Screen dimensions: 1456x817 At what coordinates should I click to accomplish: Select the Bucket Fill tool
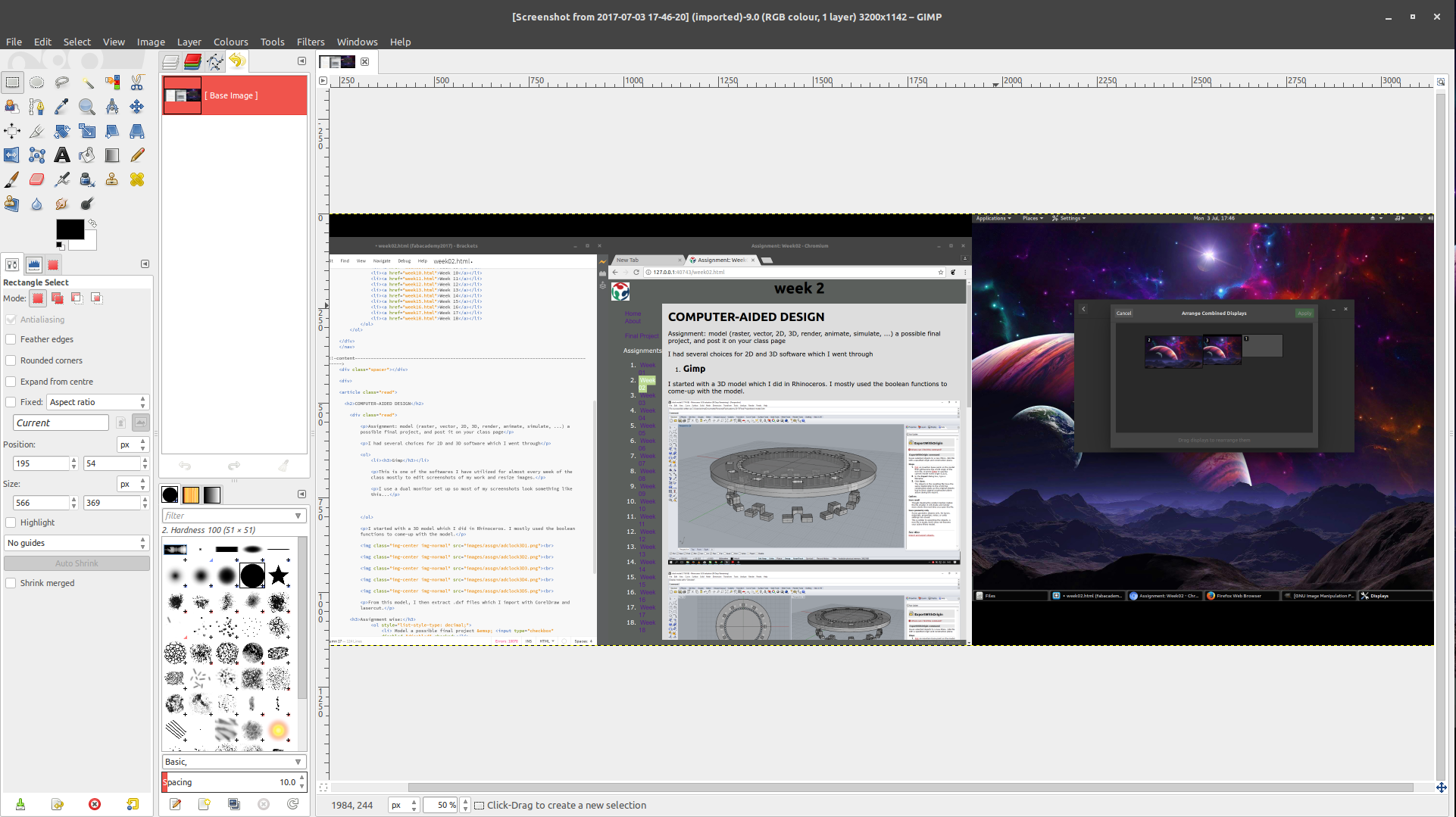coord(87,155)
